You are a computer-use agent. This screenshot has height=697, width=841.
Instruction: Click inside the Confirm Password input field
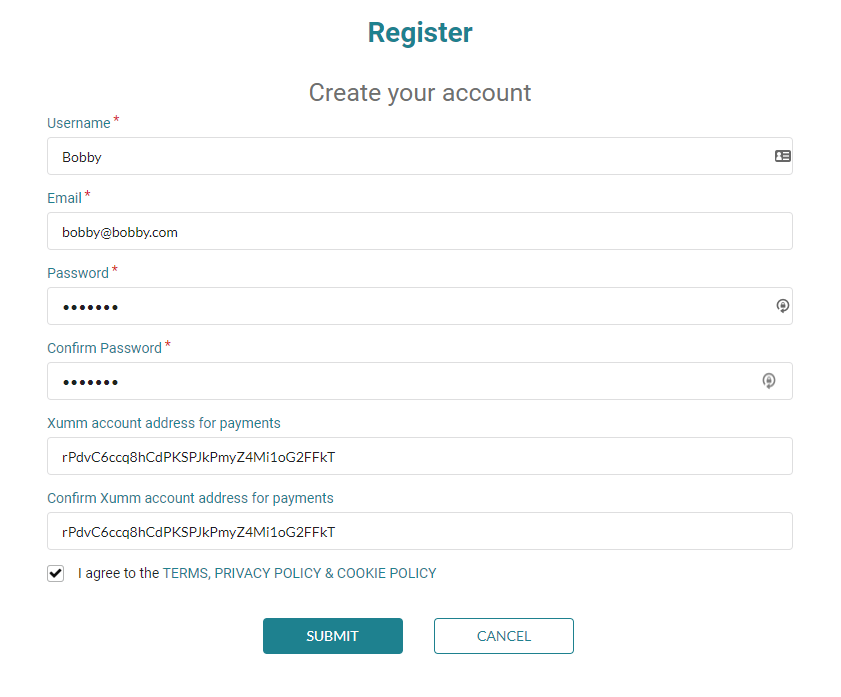click(420, 381)
